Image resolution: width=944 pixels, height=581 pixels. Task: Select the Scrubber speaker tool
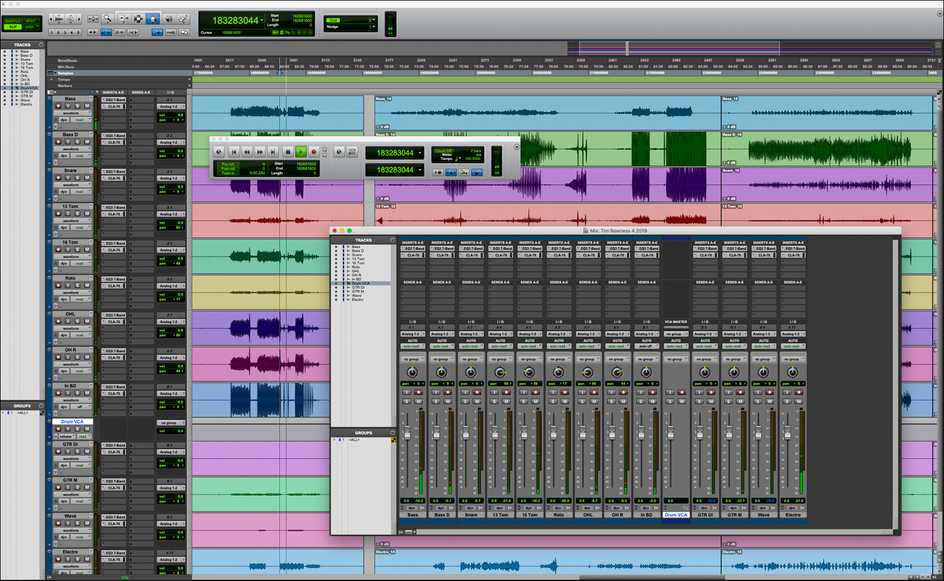[x=169, y=19]
